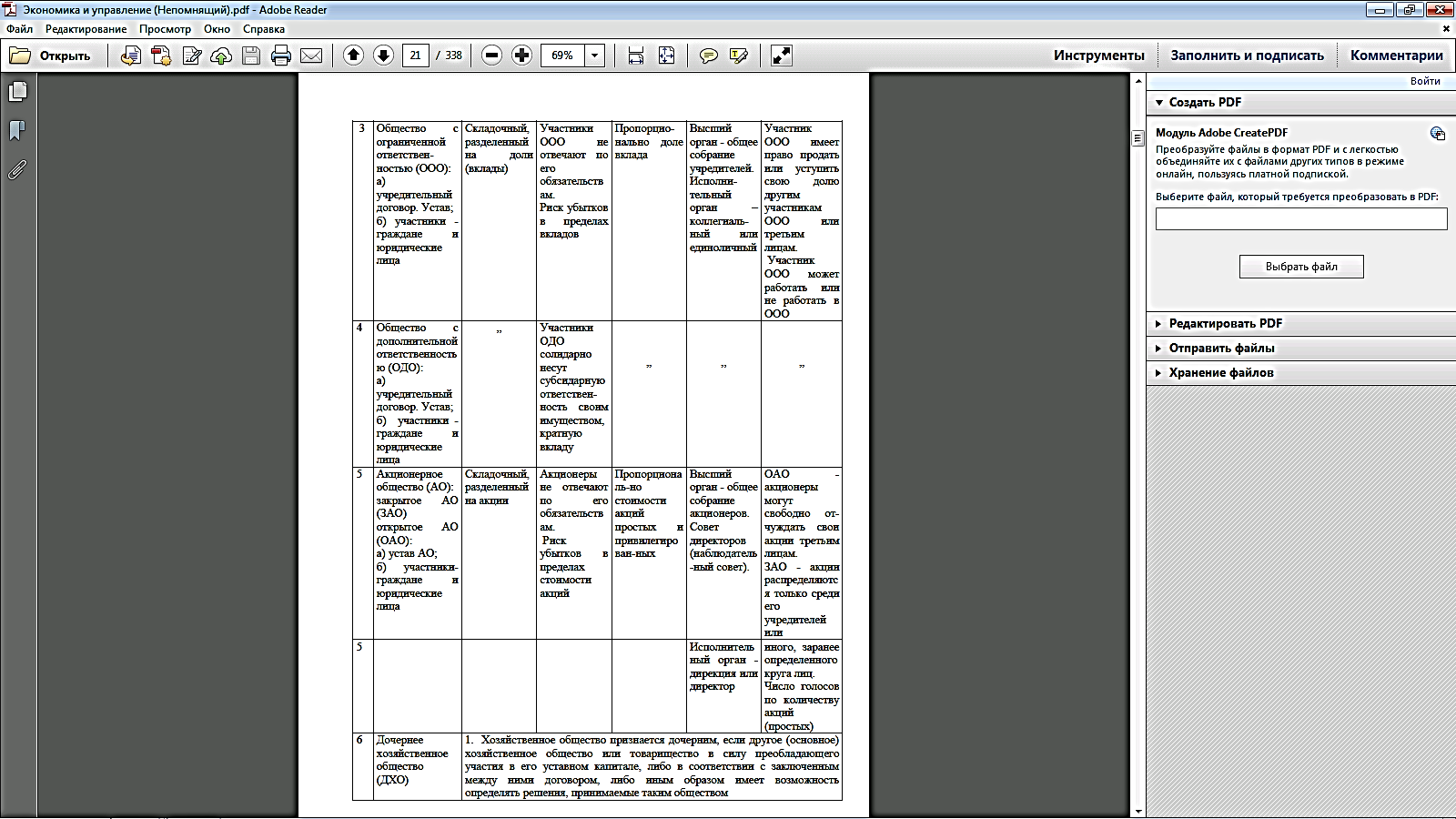Click the total page count '338'
Screen dimensions: 1456x819
point(453,56)
